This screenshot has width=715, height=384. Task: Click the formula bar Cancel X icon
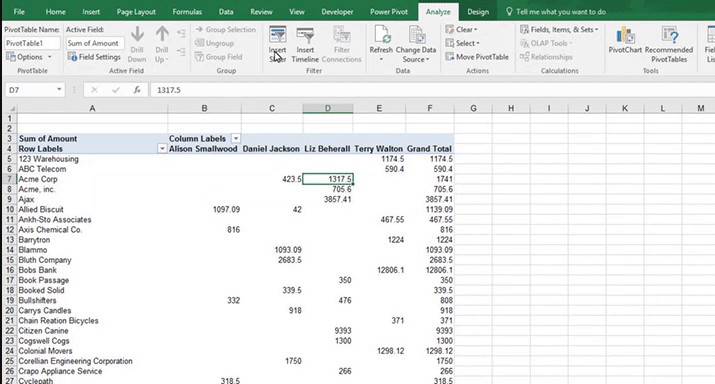coord(94,90)
